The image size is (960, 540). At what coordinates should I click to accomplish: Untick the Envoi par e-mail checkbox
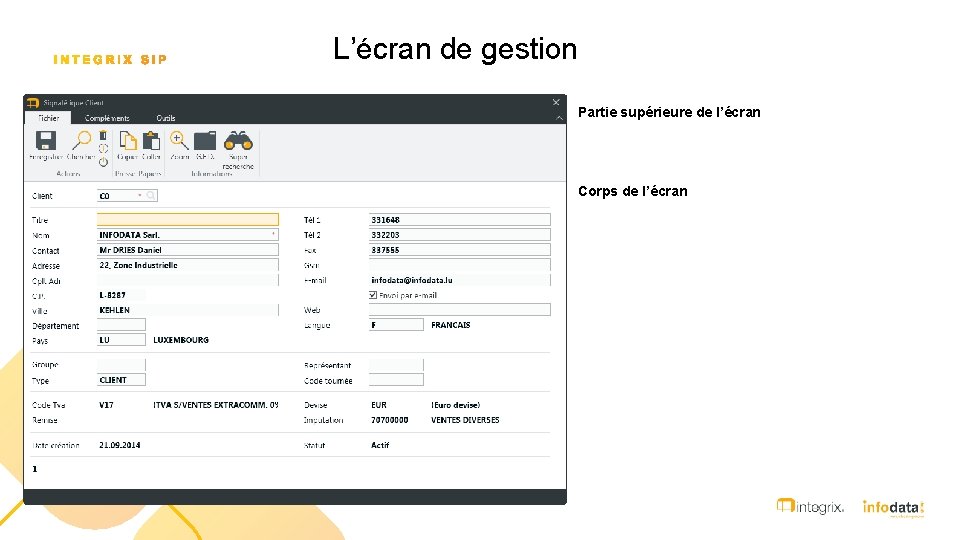373,295
